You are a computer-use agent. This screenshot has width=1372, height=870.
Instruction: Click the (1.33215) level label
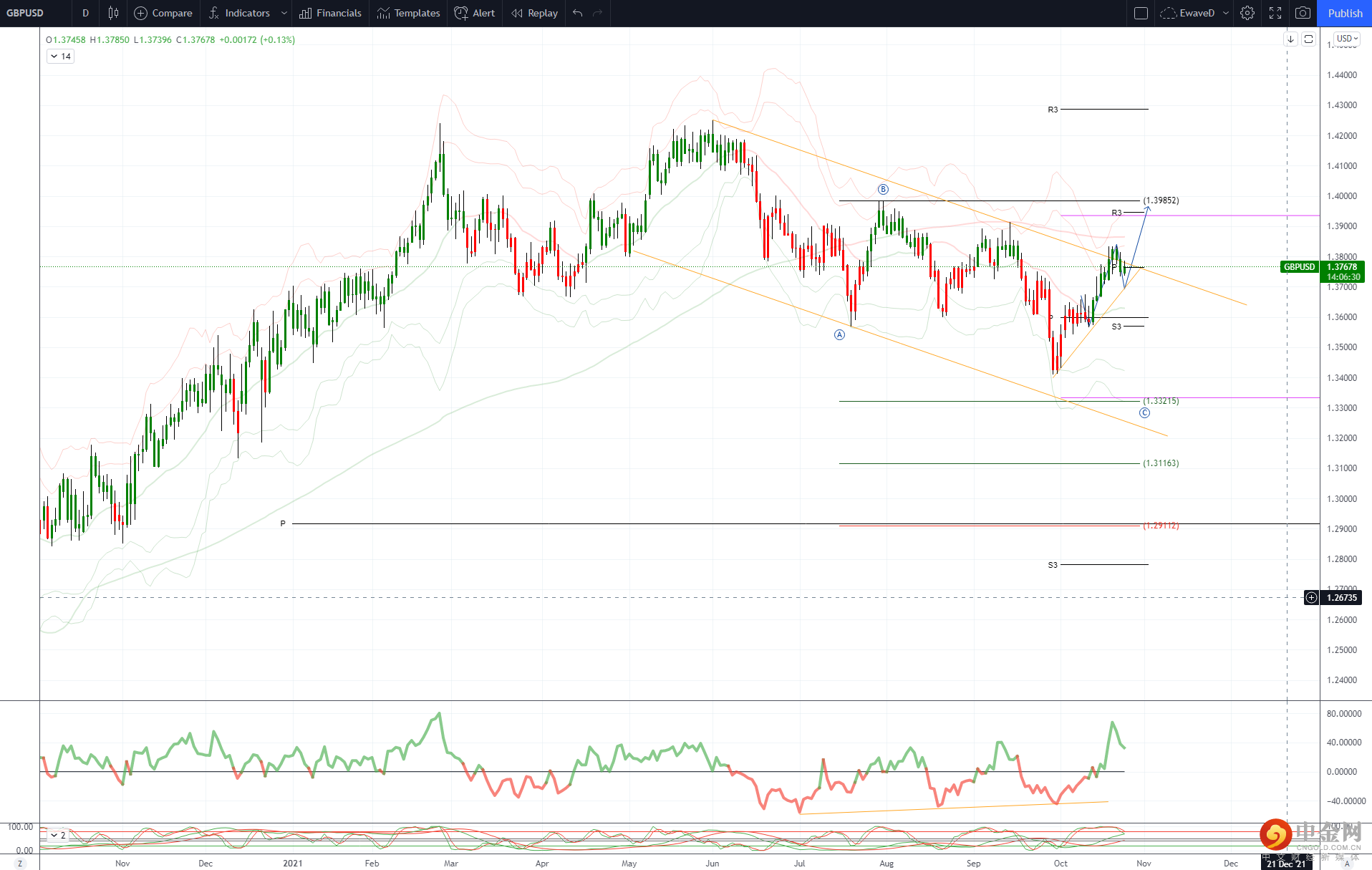pyautogui.click(x=1161, y=401)
